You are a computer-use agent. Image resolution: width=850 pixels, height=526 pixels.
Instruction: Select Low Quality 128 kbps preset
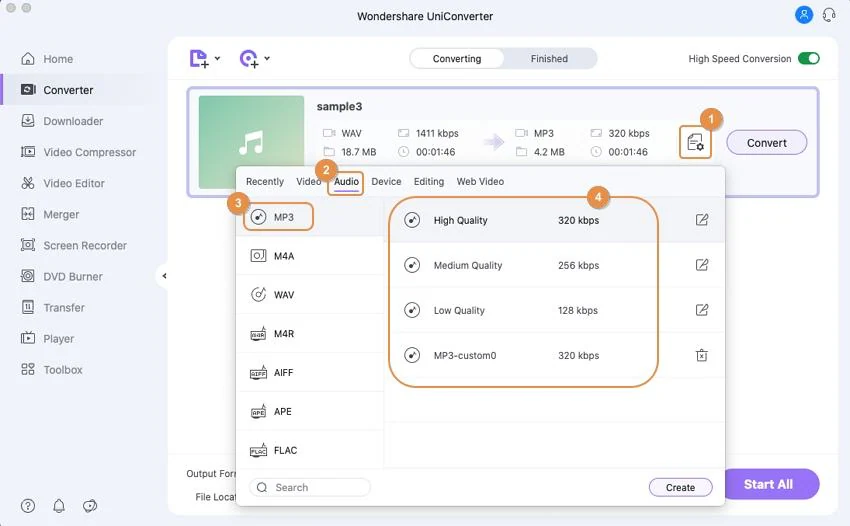pyautogui.click(x=555, y=310)
